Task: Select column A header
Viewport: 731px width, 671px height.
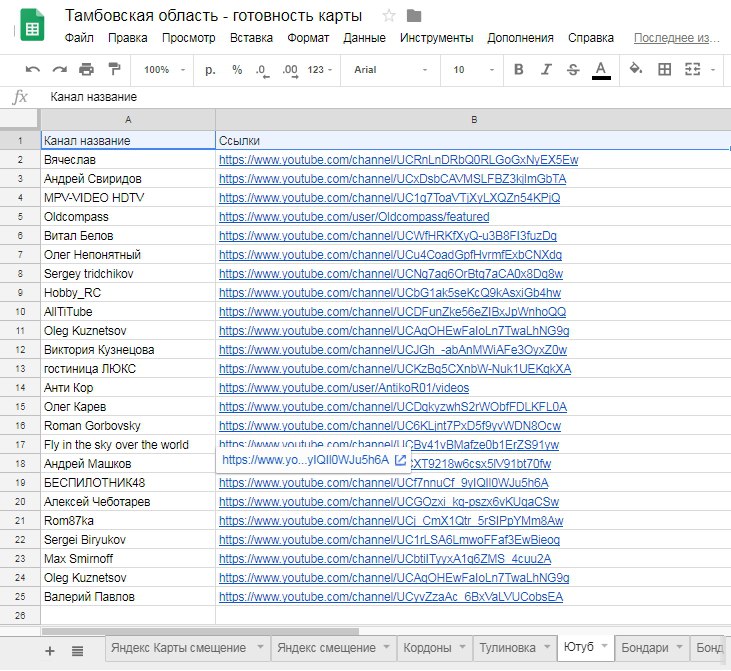Action: (x=128, y=120)
